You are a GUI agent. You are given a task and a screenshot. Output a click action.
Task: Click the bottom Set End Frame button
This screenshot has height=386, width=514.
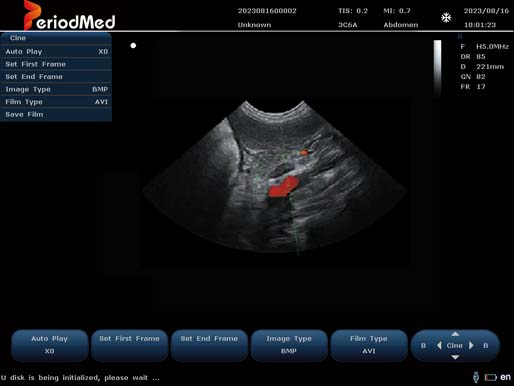click(209, 345)
